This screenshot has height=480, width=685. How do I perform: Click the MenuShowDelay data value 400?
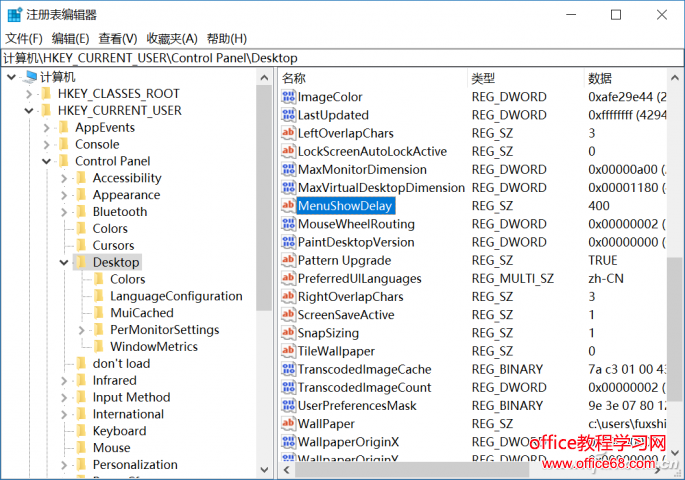[x=599, y=206]
